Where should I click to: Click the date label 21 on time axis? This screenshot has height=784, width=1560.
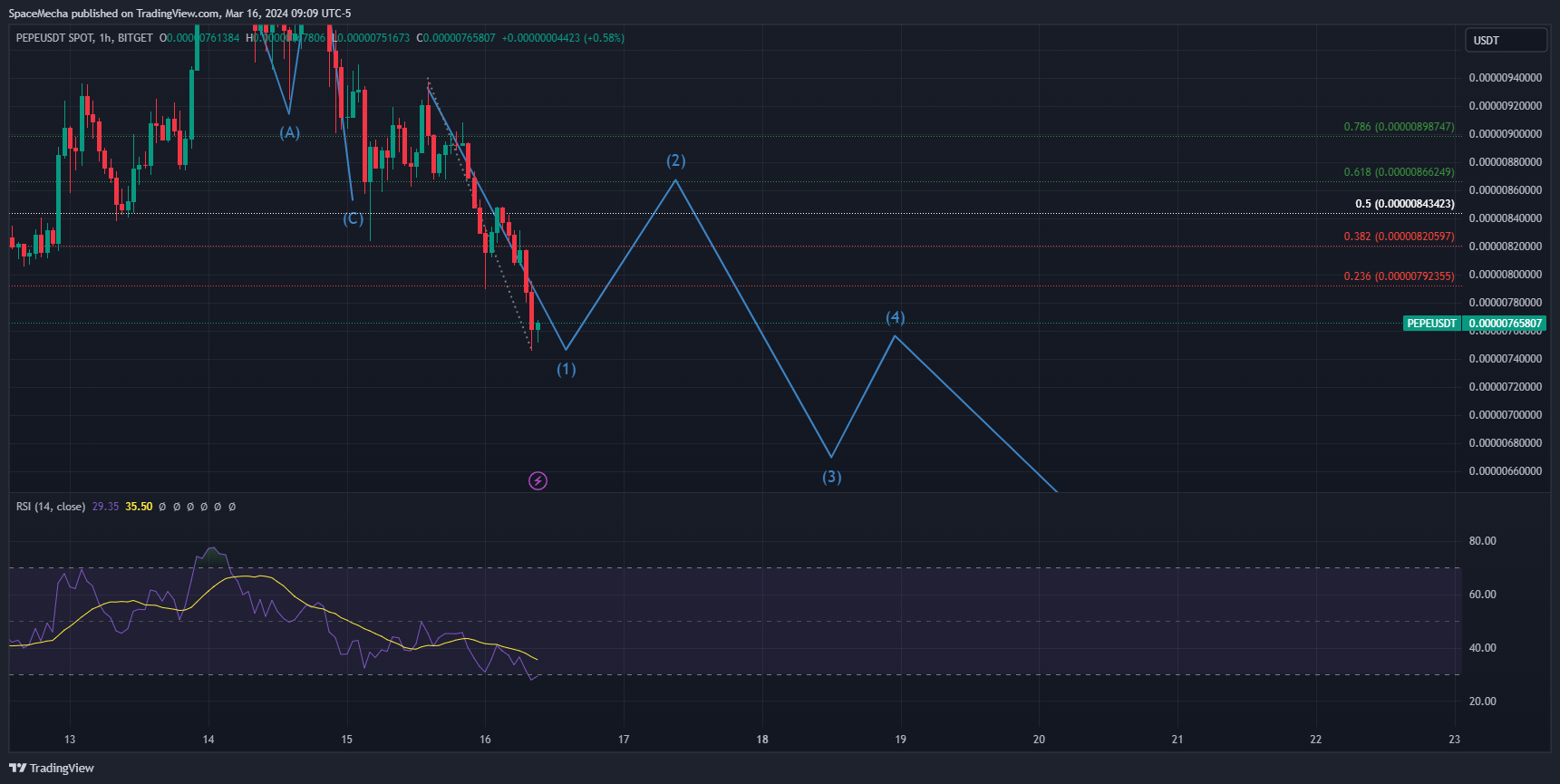(x=1177, y=740)
